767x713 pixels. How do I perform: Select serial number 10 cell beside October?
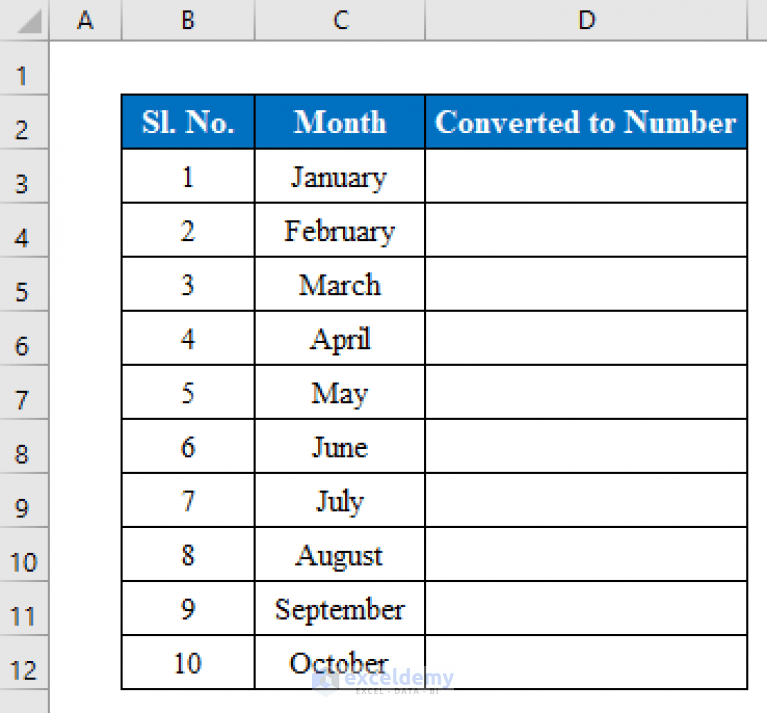[188, 662]
